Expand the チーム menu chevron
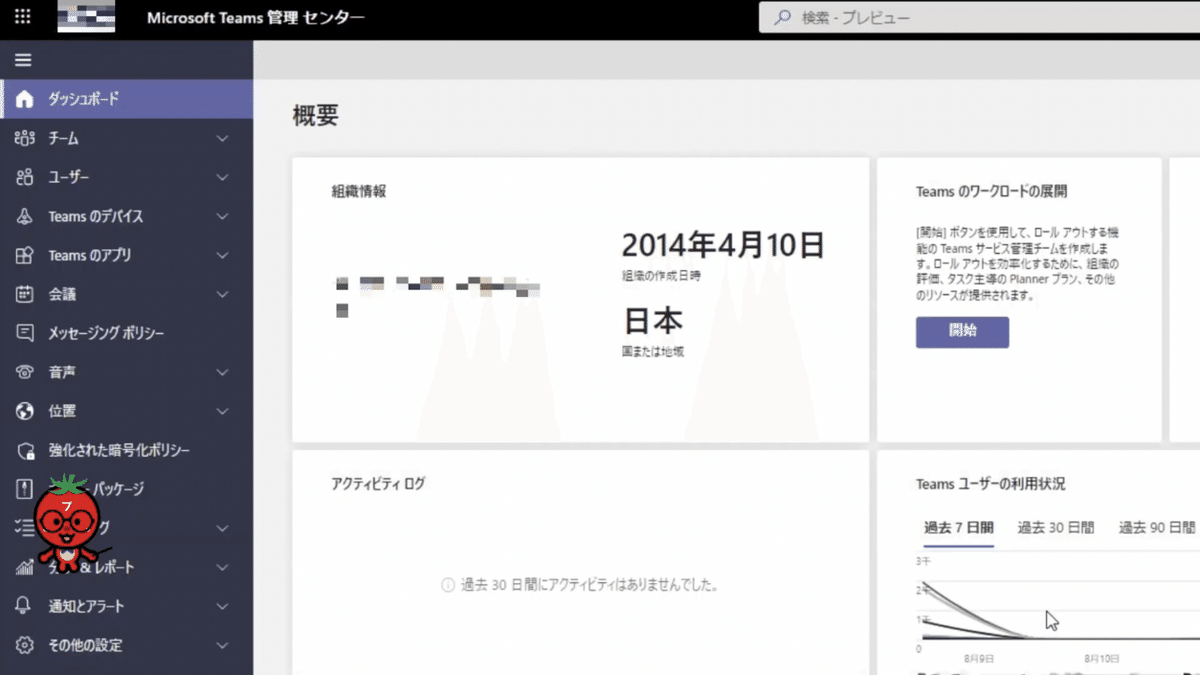This screenshot has height=675, width=1200. pyautogui.click(x=223, y=138)
